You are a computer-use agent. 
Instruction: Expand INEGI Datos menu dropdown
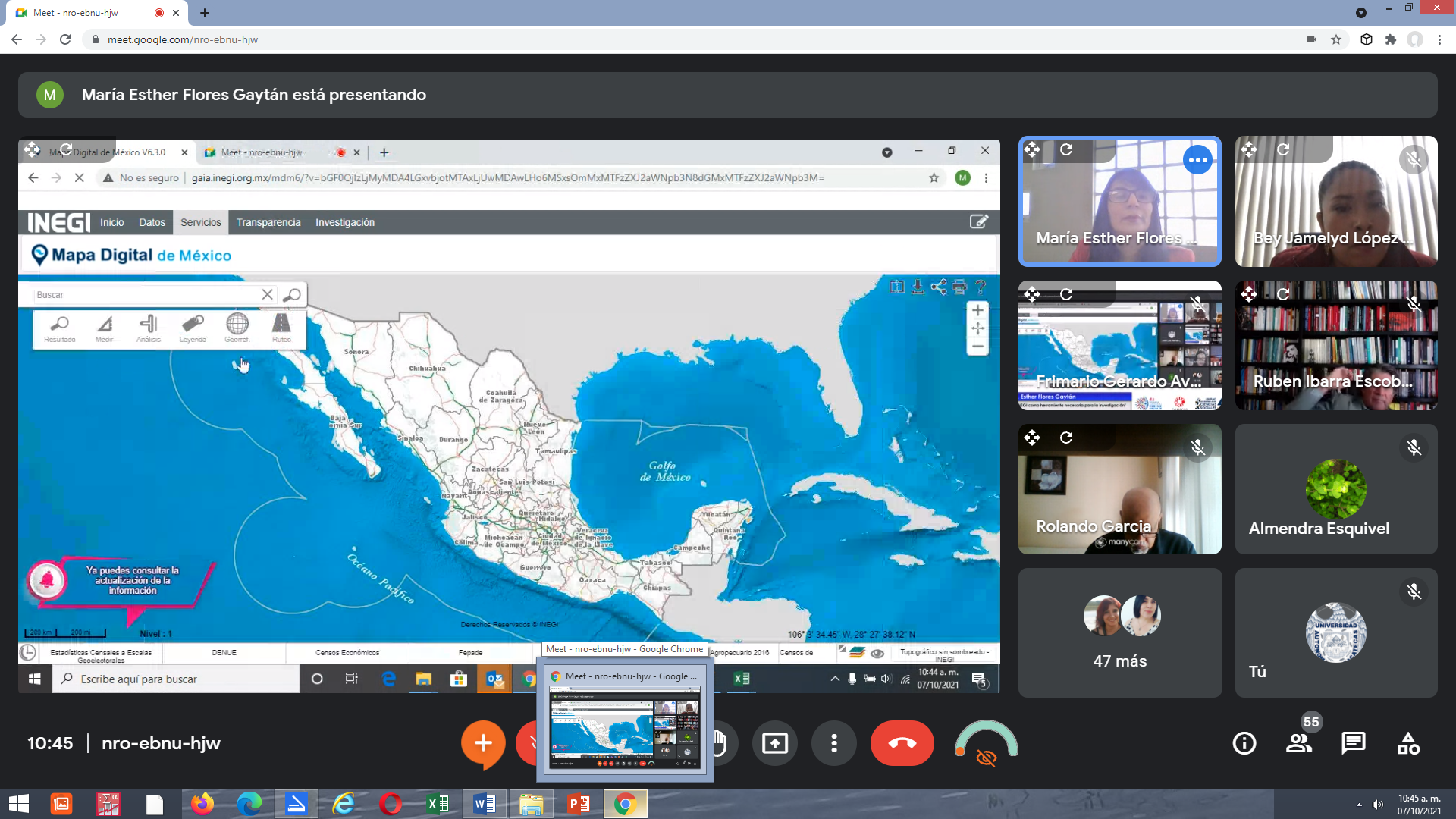pos(151,222)
